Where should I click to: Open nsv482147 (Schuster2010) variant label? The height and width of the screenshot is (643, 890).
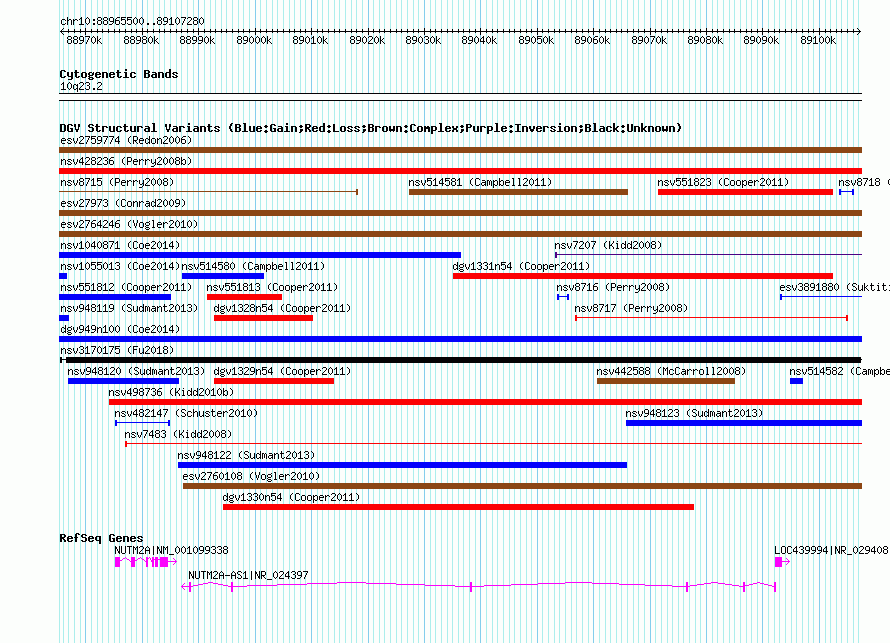(x=186, y=413)
